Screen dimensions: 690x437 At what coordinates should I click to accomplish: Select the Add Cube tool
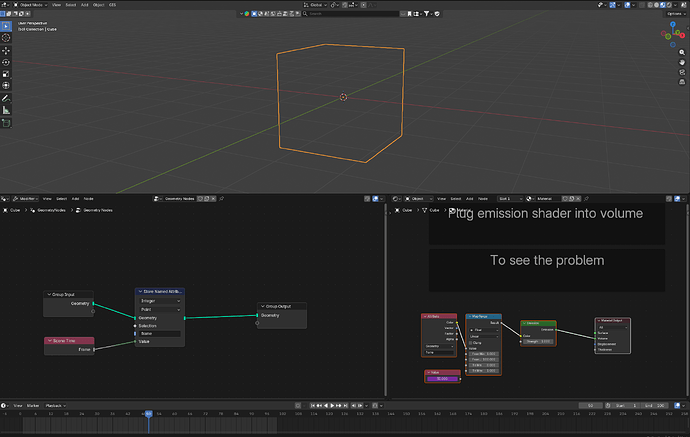[6, 123]
